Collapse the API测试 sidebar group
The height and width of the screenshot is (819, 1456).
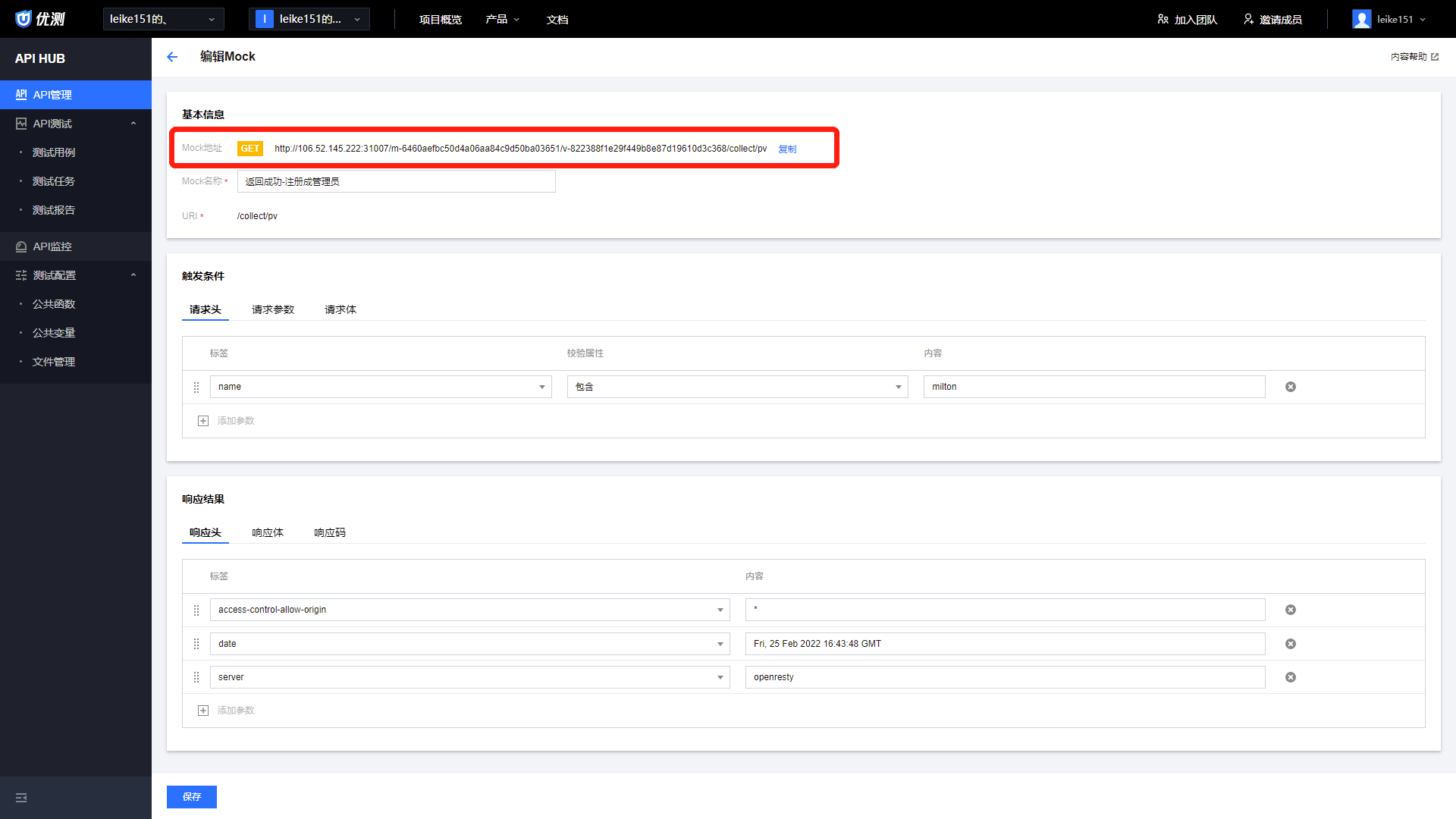(x=133, y=124)
